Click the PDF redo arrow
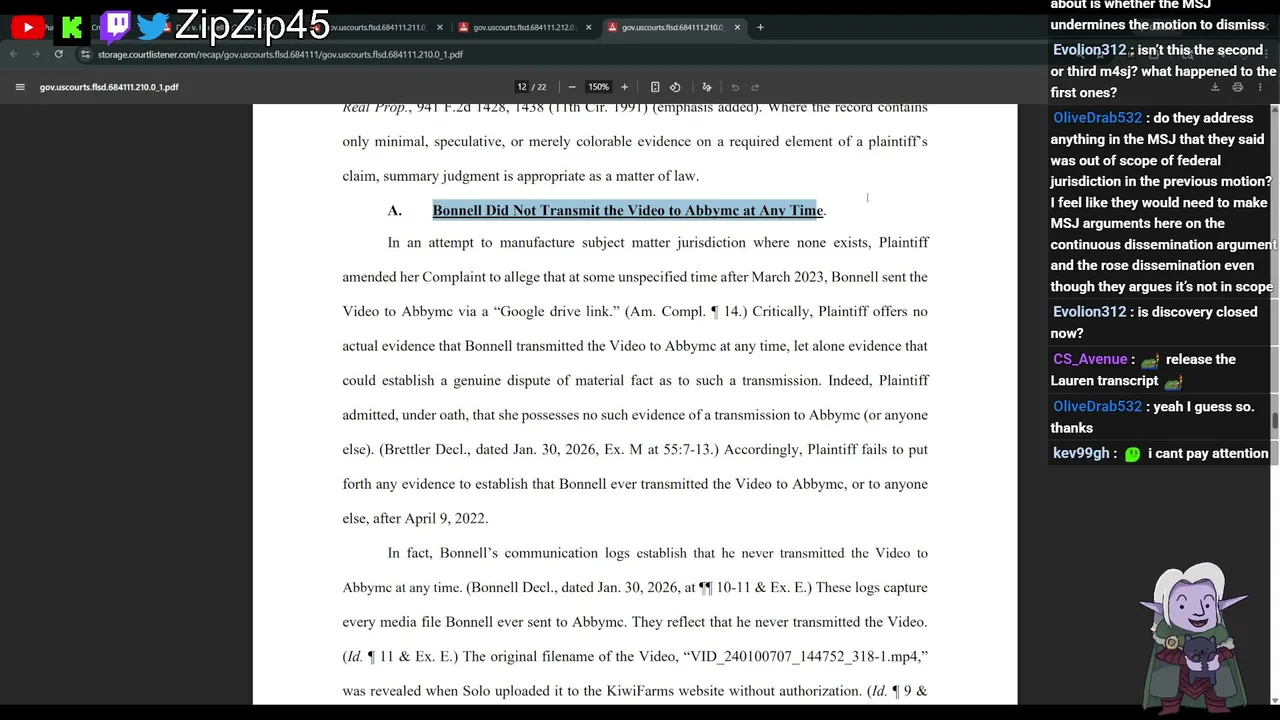Viewport: 1280px width, 720px height. pos(755,87)
